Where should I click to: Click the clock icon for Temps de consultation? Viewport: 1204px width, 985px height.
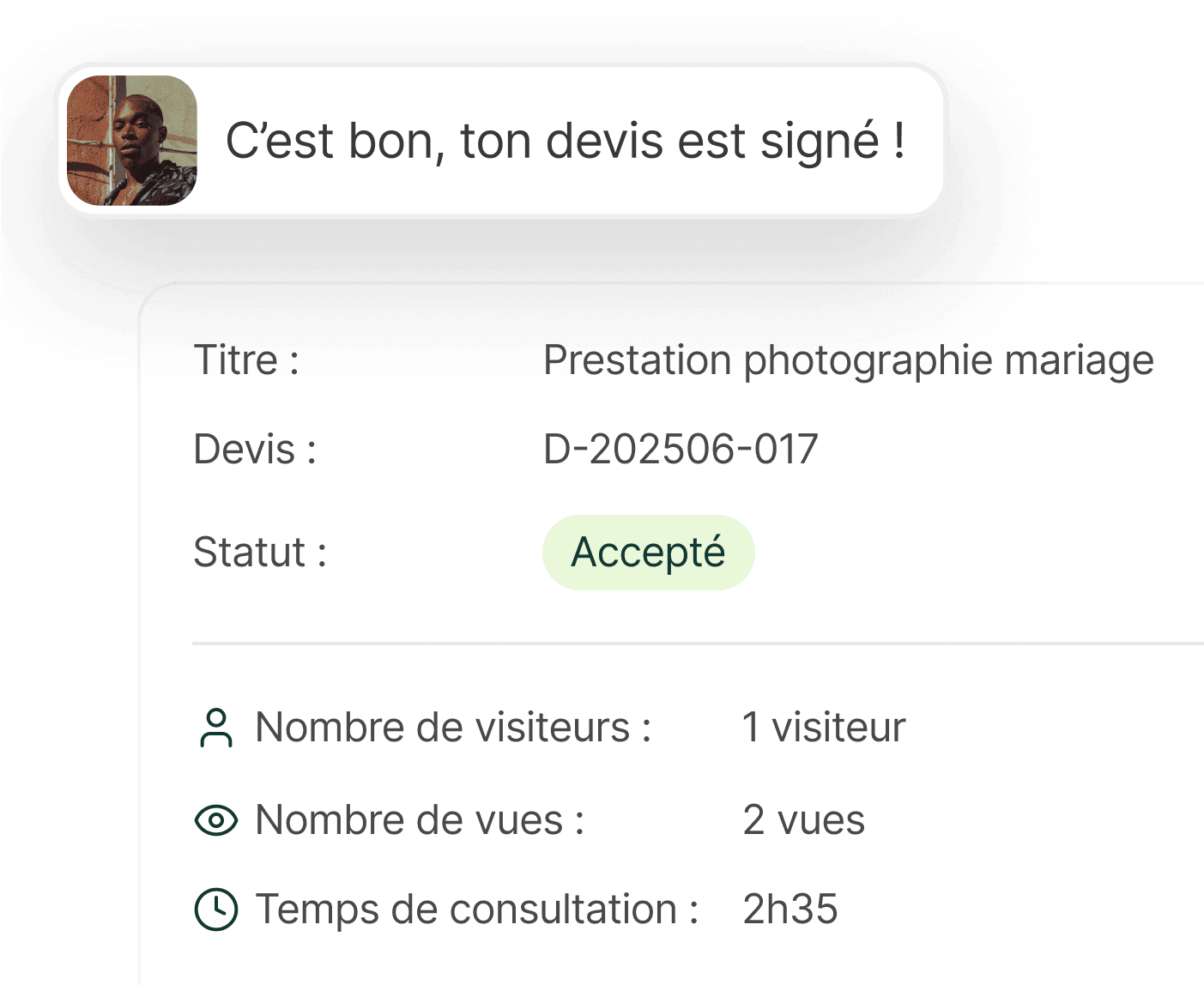click(215, 909)
